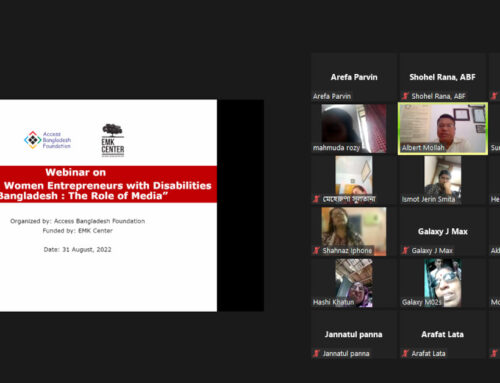Click the large 'Arafat Lata' name text
The height and width of the screenshot is (383, 500).
pyautogui.click(x=442, y=334)
